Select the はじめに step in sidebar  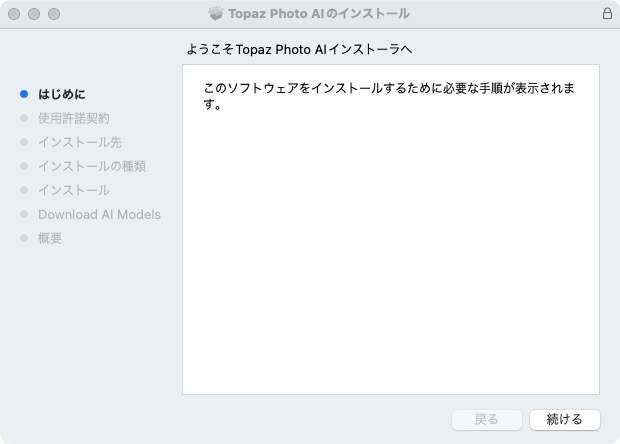[62, 94]
